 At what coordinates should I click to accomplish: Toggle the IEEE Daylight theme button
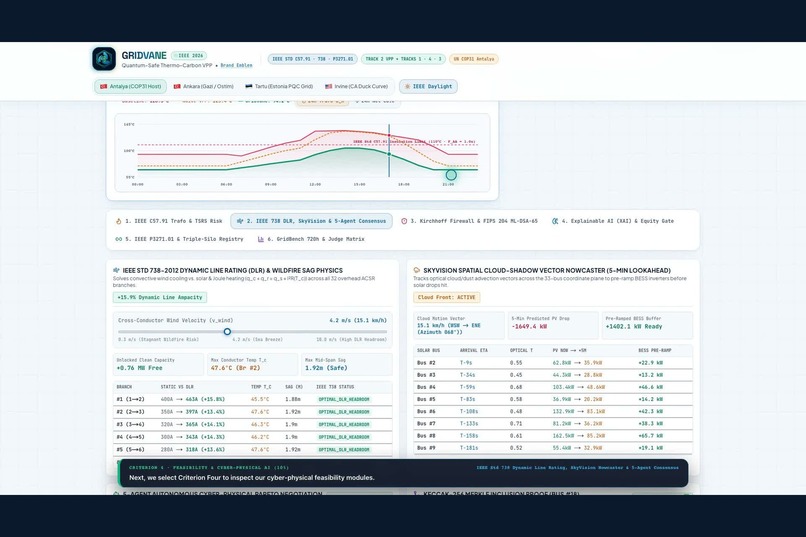[x=428, y=86]
